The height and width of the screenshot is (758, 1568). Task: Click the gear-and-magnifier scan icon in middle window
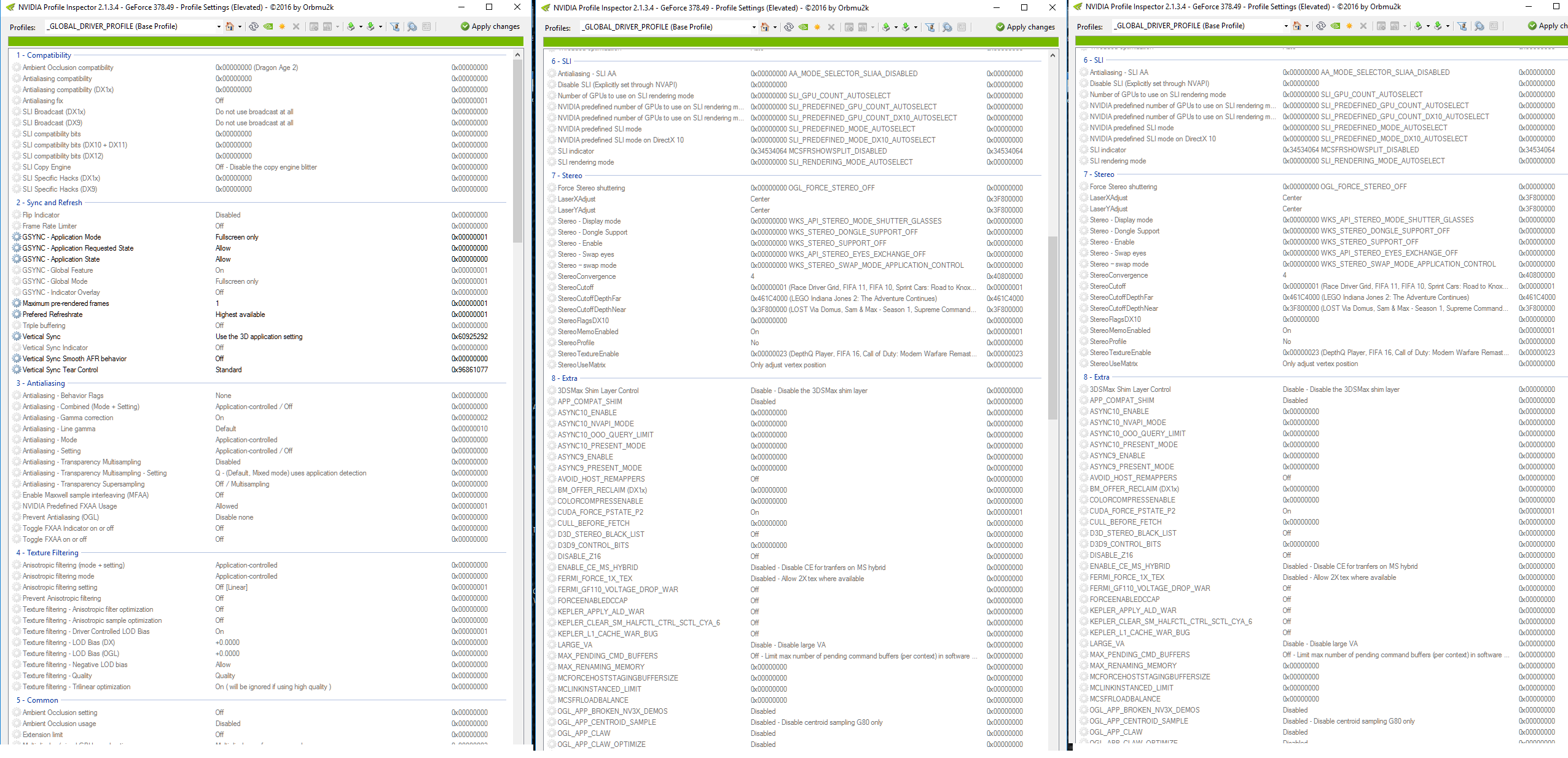point(947,27)
